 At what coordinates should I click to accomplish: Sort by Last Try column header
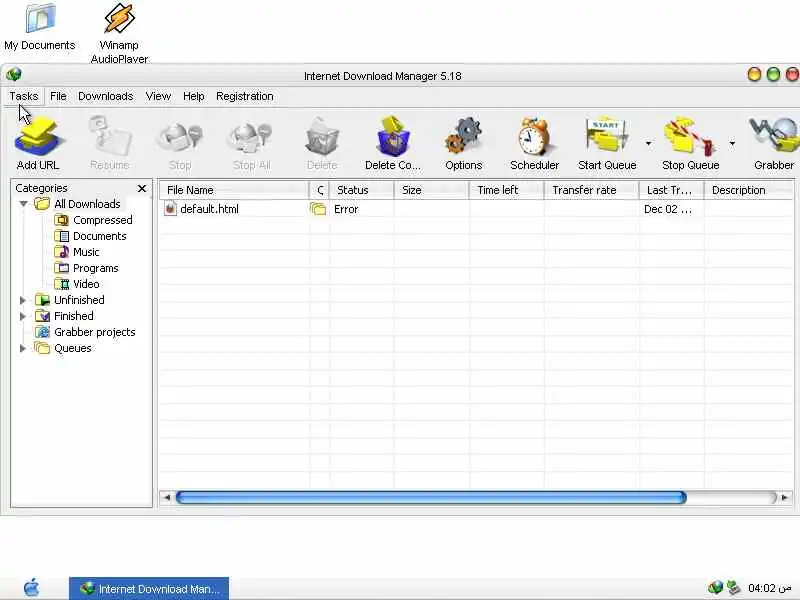coord(671,190)
